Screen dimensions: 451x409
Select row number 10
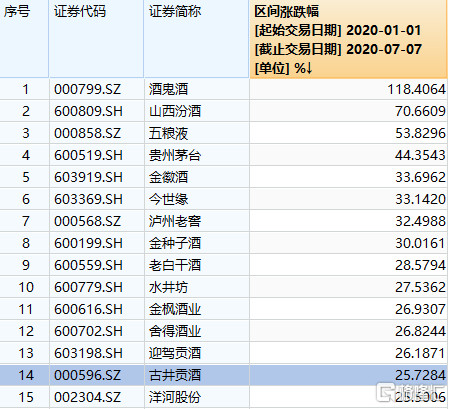click(x=26, y=287)
